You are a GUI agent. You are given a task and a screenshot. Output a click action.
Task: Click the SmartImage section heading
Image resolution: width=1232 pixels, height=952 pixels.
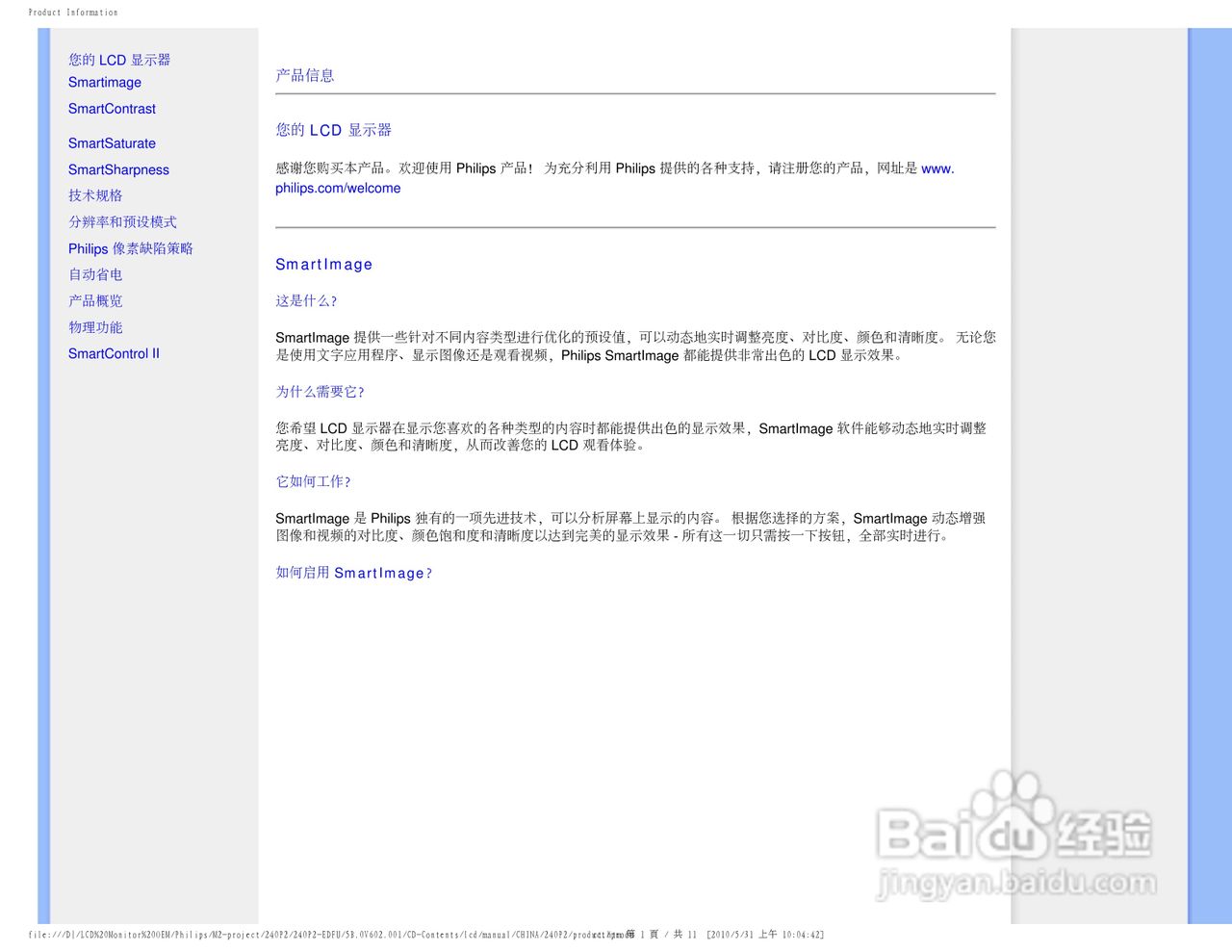pos(323,265)
